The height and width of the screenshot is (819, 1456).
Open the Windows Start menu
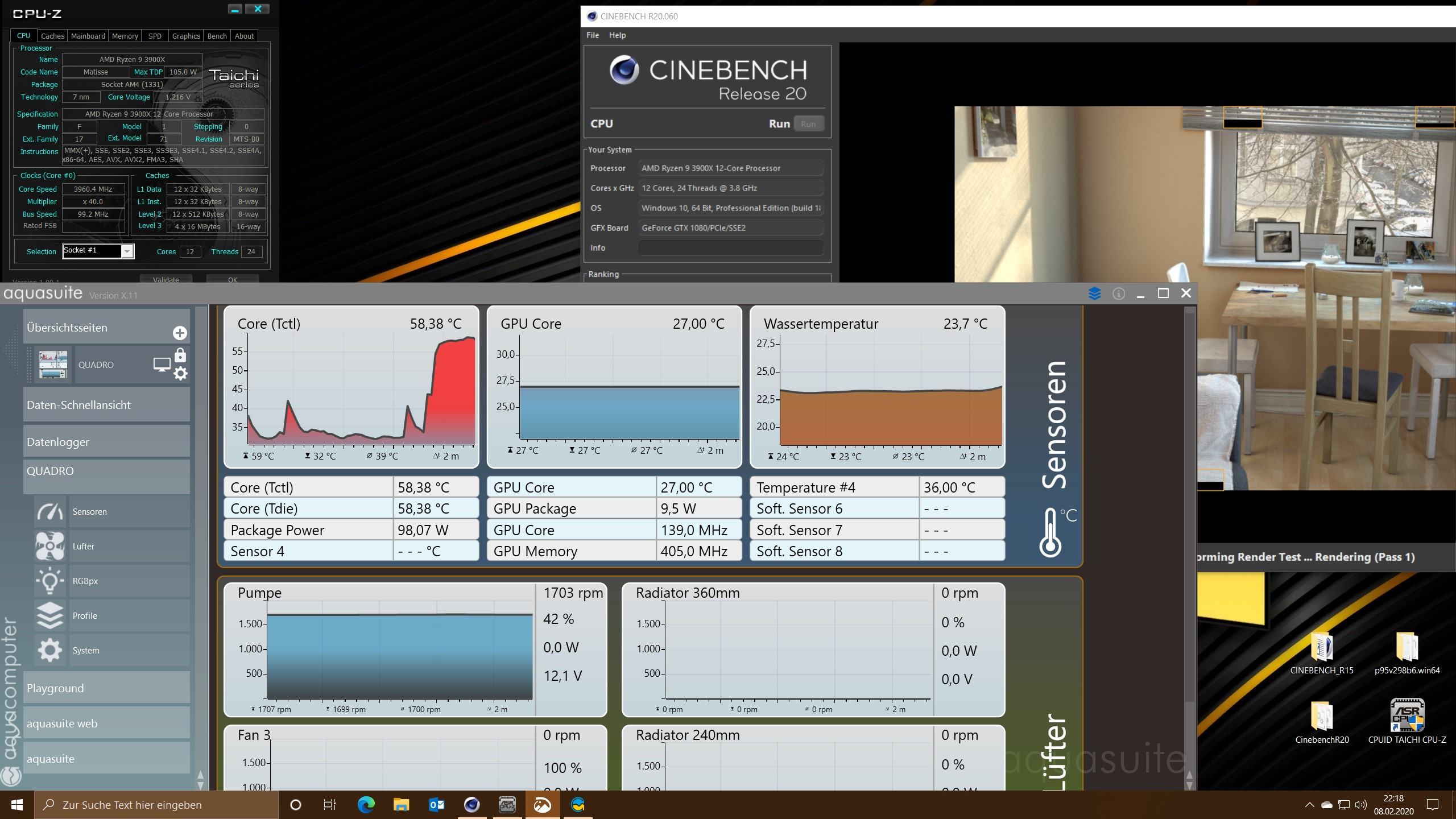click(x=17, y=805)
